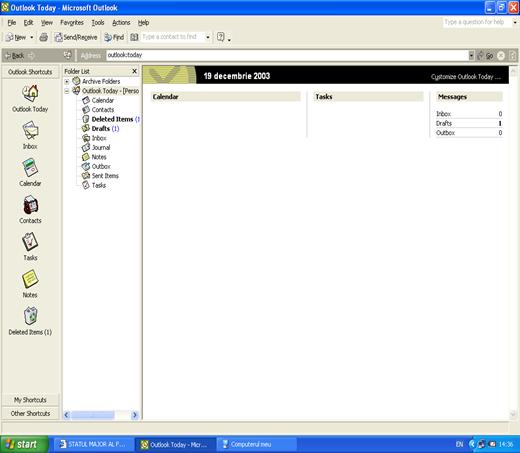This screenshot has height=453, width=520.
Task: Open the Address Book toolbar icon
Action: point(134,37)
